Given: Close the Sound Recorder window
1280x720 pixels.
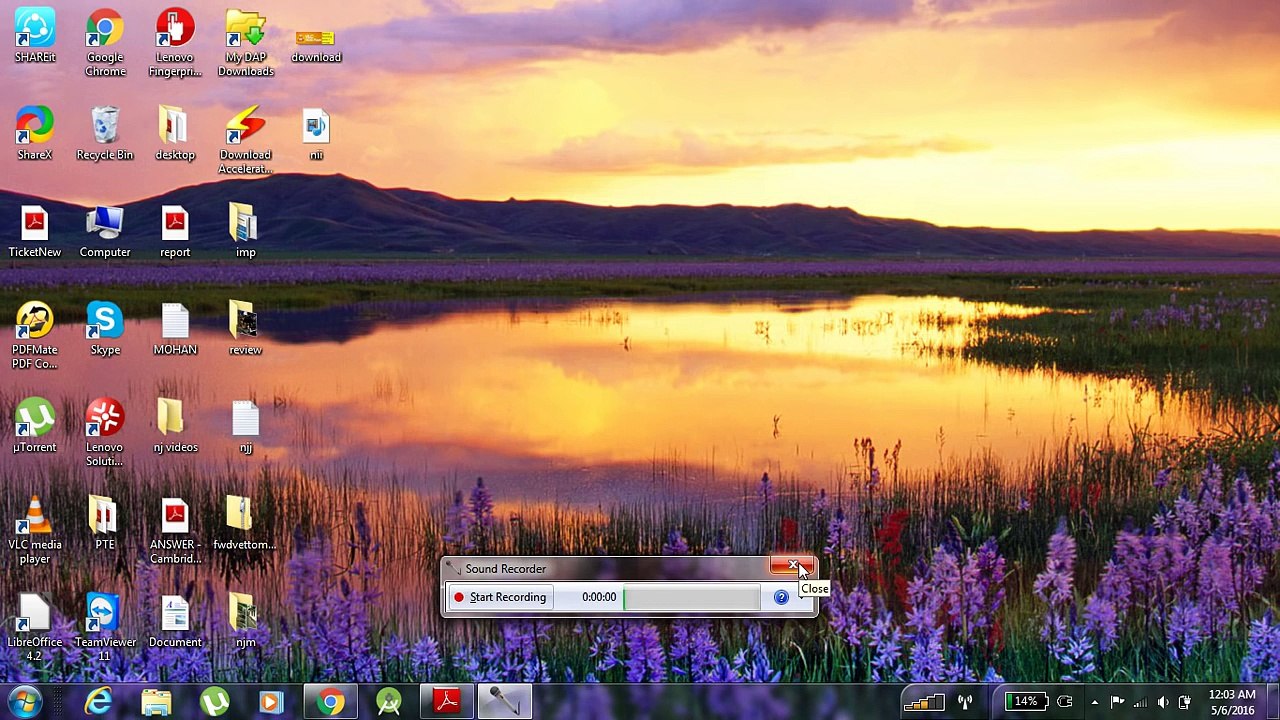Looking at the screenshot, I should pos(793,567).
